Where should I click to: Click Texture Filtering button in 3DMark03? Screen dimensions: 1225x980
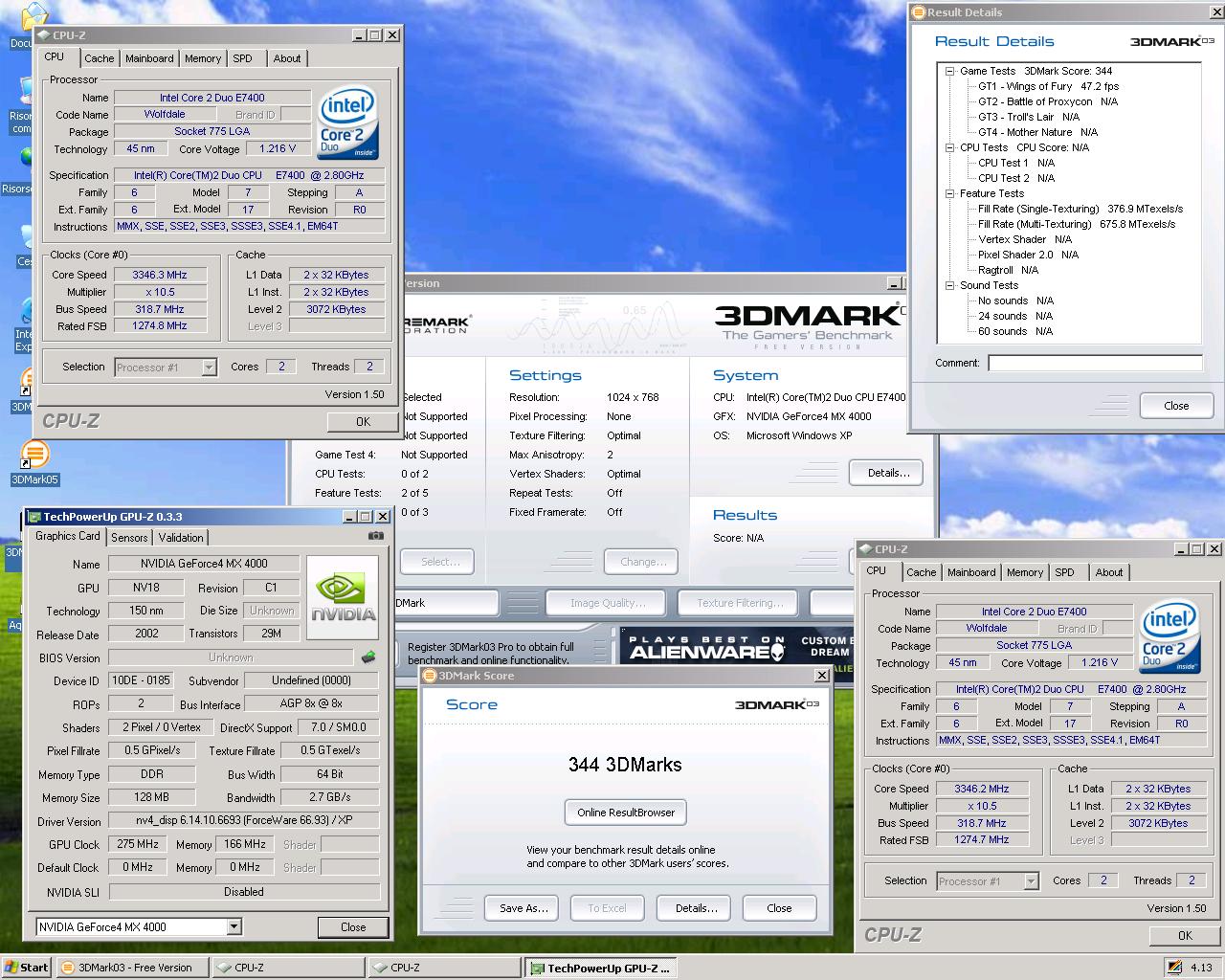740,603
